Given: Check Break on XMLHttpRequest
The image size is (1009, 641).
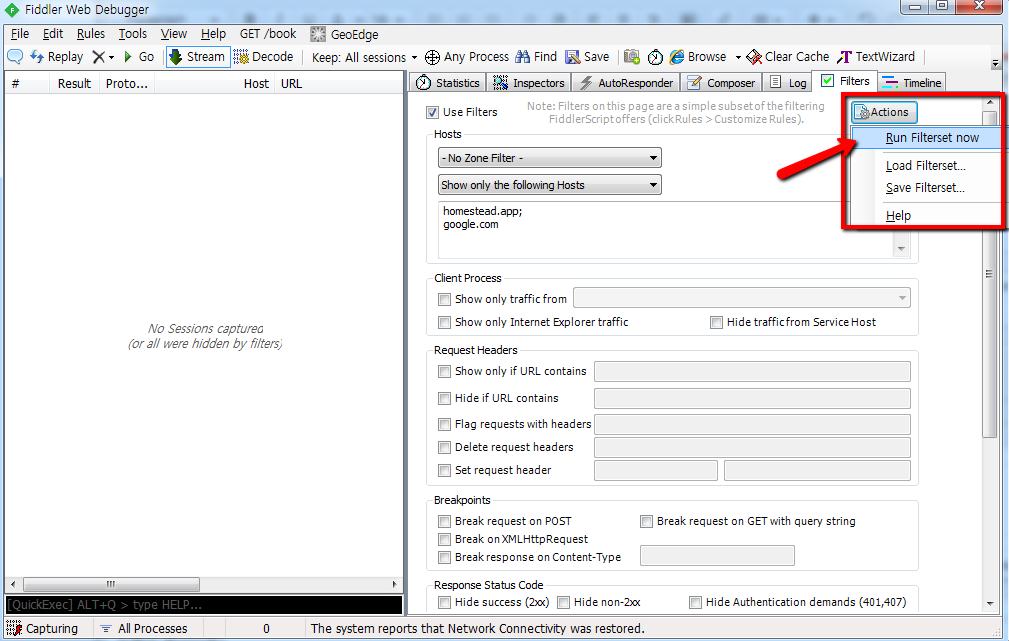Looking at the screenshot, I should (444, 539).
